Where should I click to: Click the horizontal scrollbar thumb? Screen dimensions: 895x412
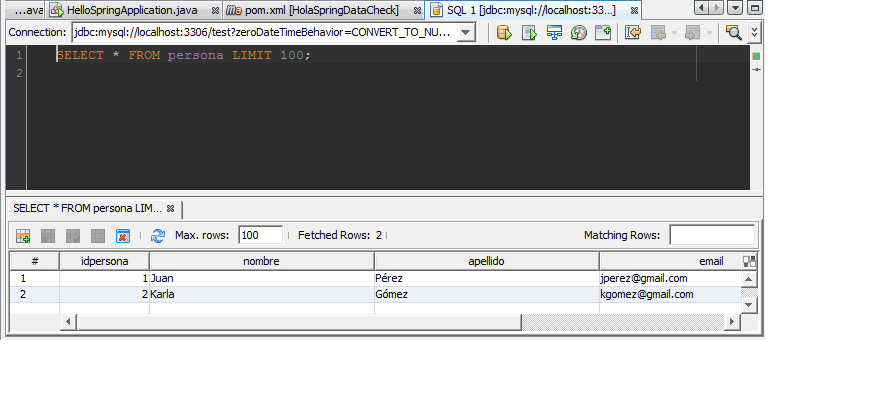pos(299,322)
